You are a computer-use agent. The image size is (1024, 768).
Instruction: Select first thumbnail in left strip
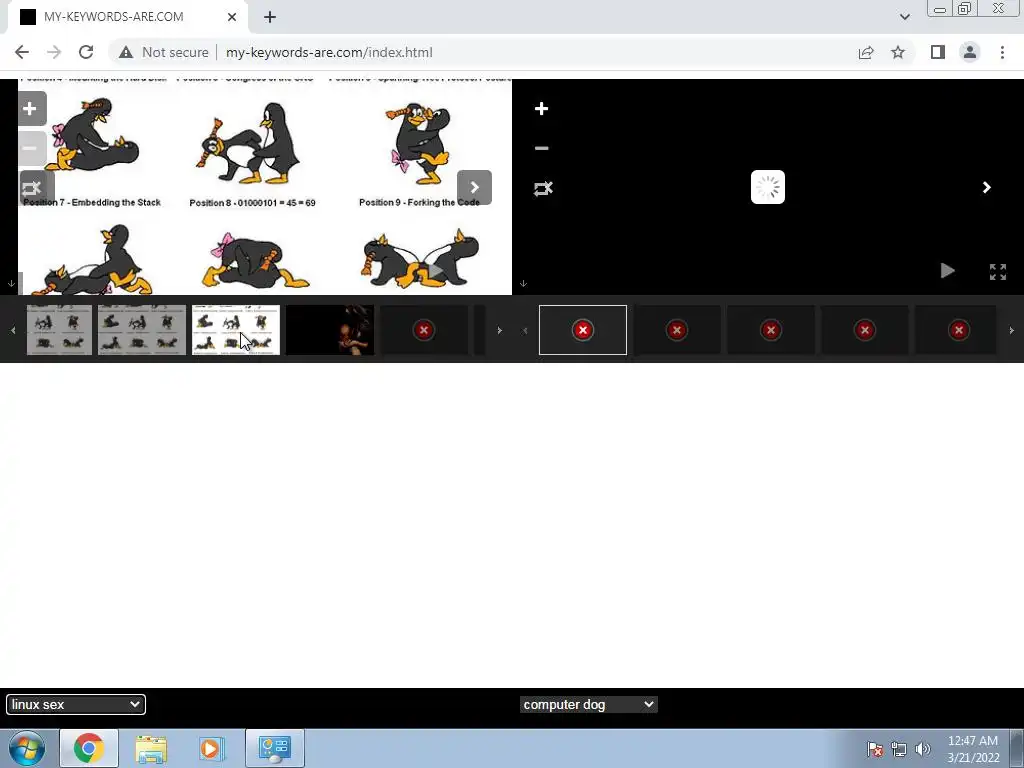[59, 330]
